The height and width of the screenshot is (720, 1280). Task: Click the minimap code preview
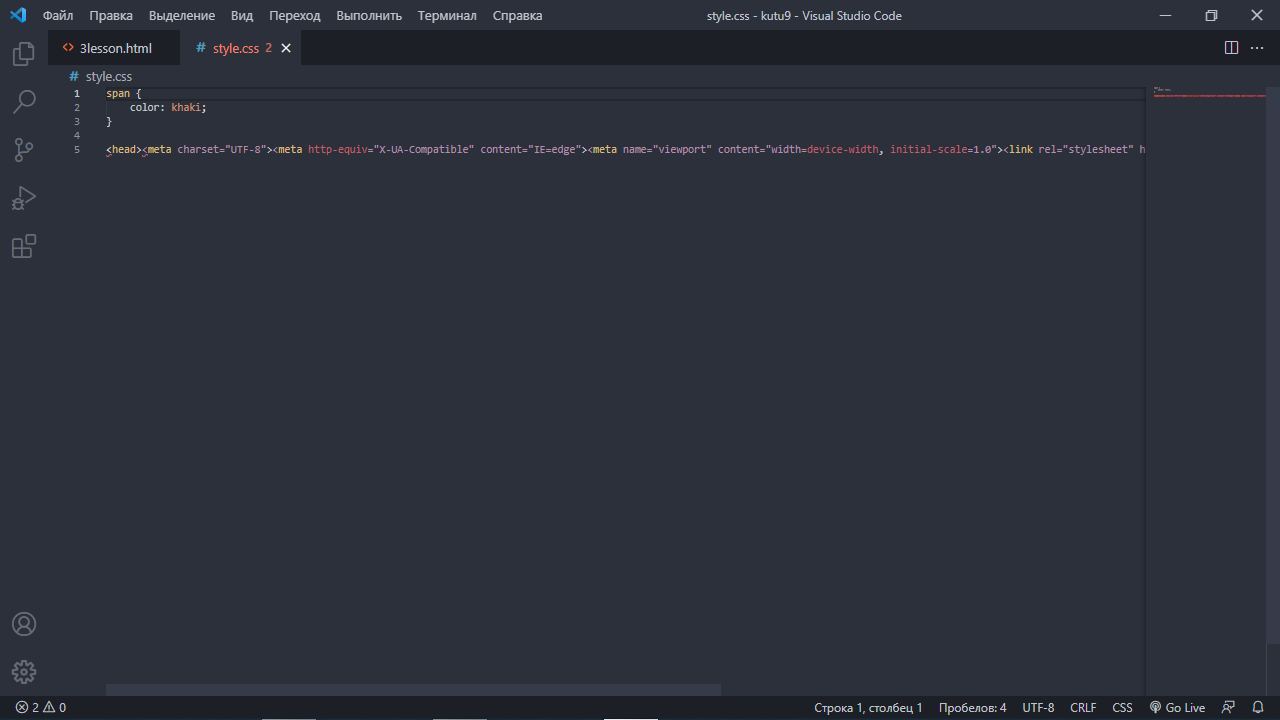[1209, 92]
